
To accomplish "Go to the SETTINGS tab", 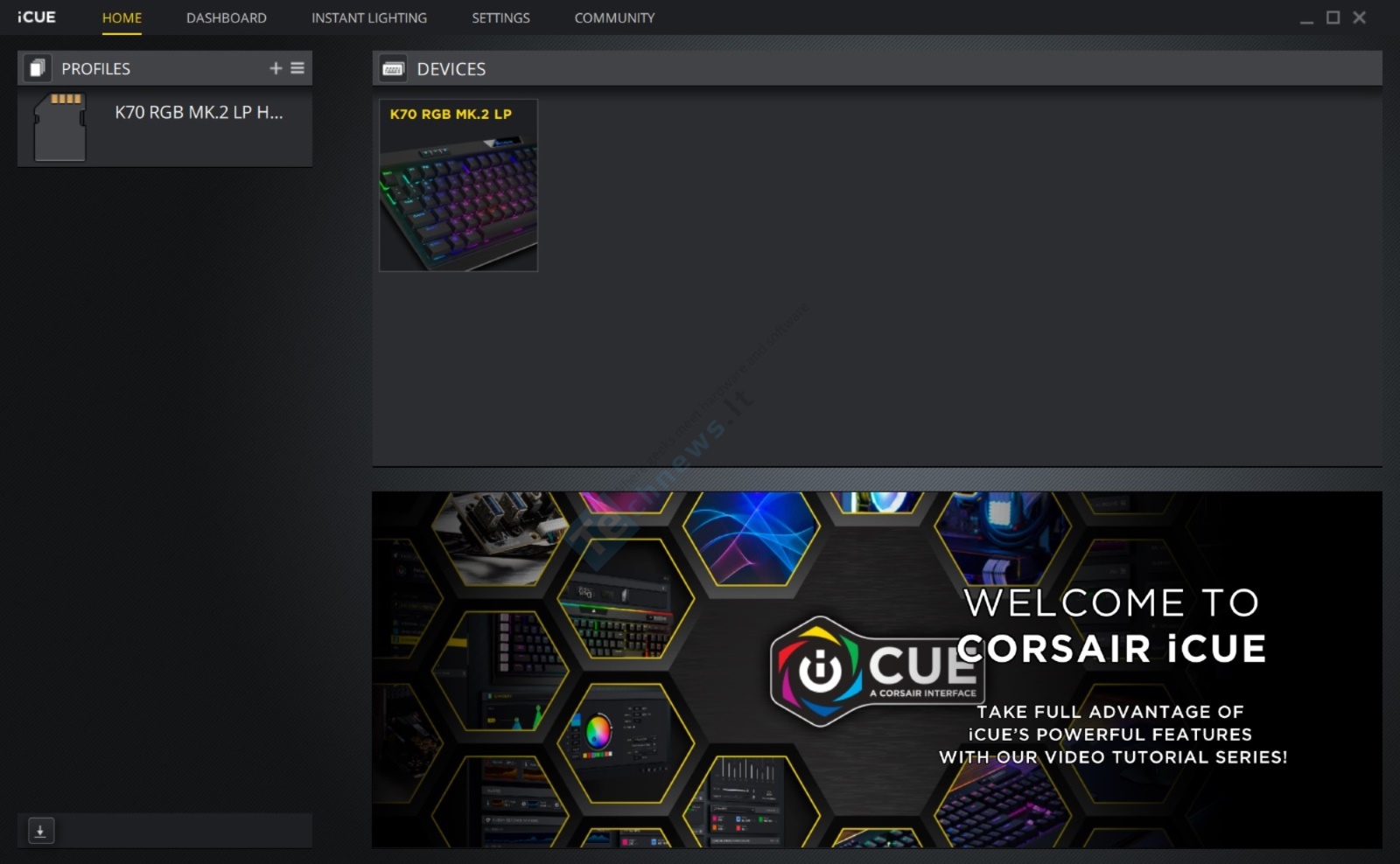I will click(x=500, y=17).
